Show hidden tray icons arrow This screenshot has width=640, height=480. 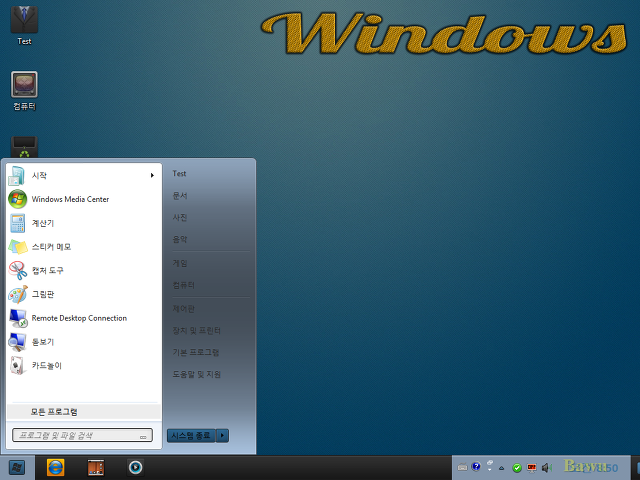tap(502, 468)
